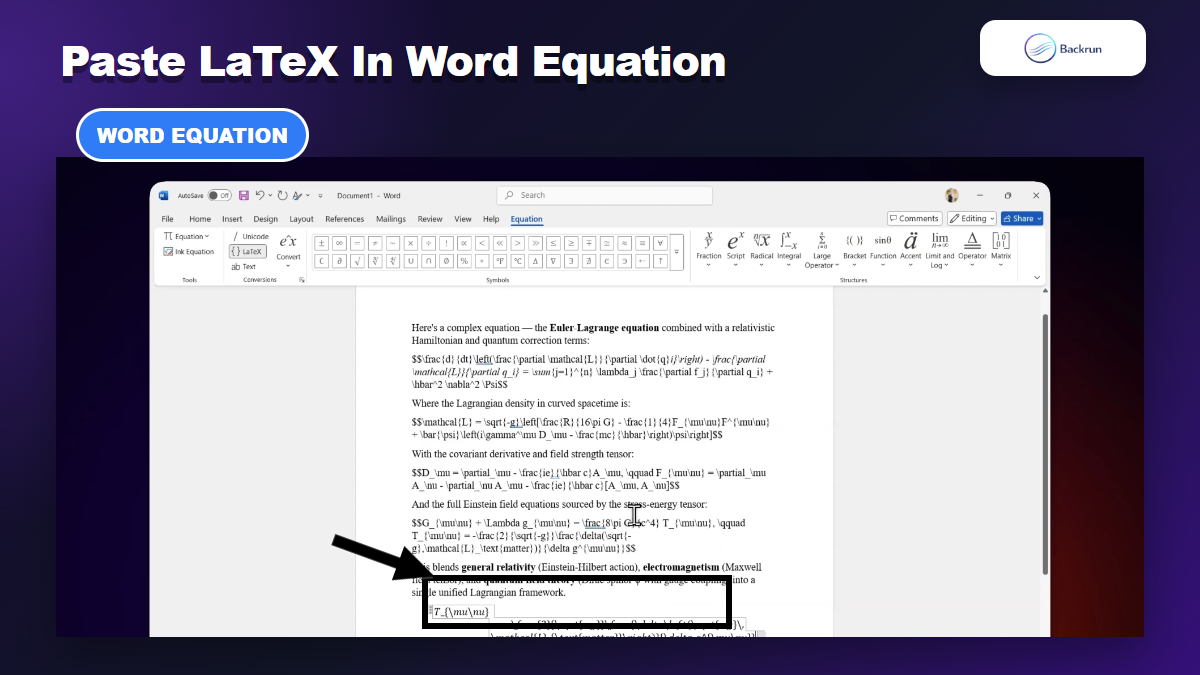Insert the union symbol

411,261
